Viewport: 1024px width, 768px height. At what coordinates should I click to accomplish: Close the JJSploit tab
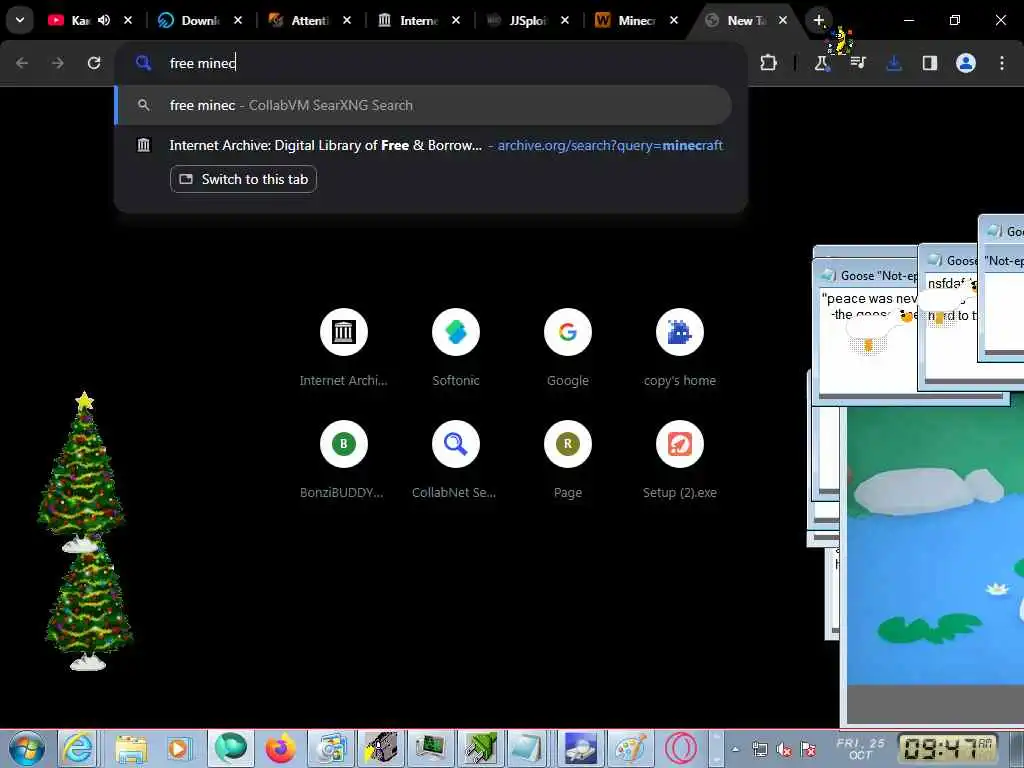coord(565,20)
